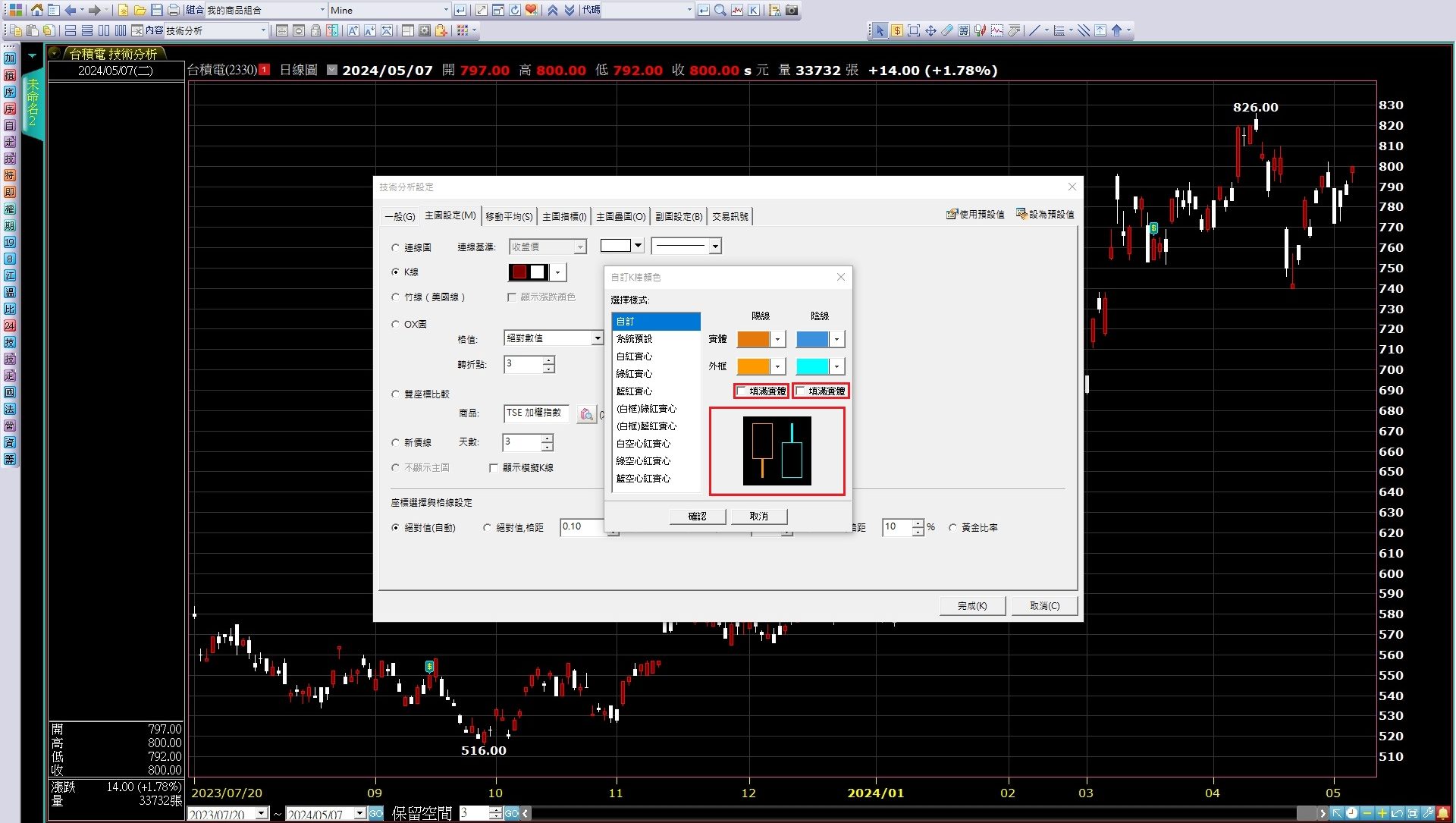Image resolution: width=1456 pixels, height=823 pixels.
Task: Select the eraser drawing tool
Action: (x=947, y=30)
